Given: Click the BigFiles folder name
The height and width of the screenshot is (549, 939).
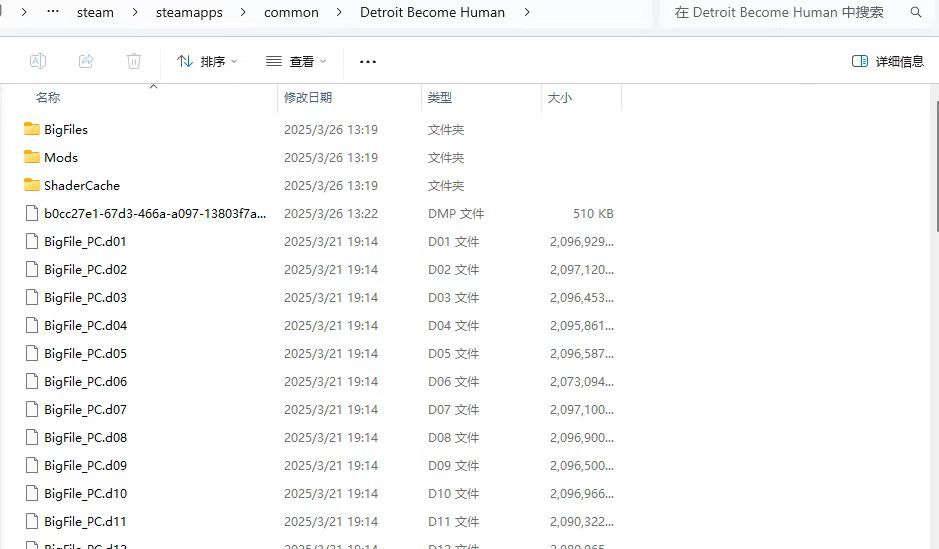Looking at the screenshot, I should click(66, 129).
